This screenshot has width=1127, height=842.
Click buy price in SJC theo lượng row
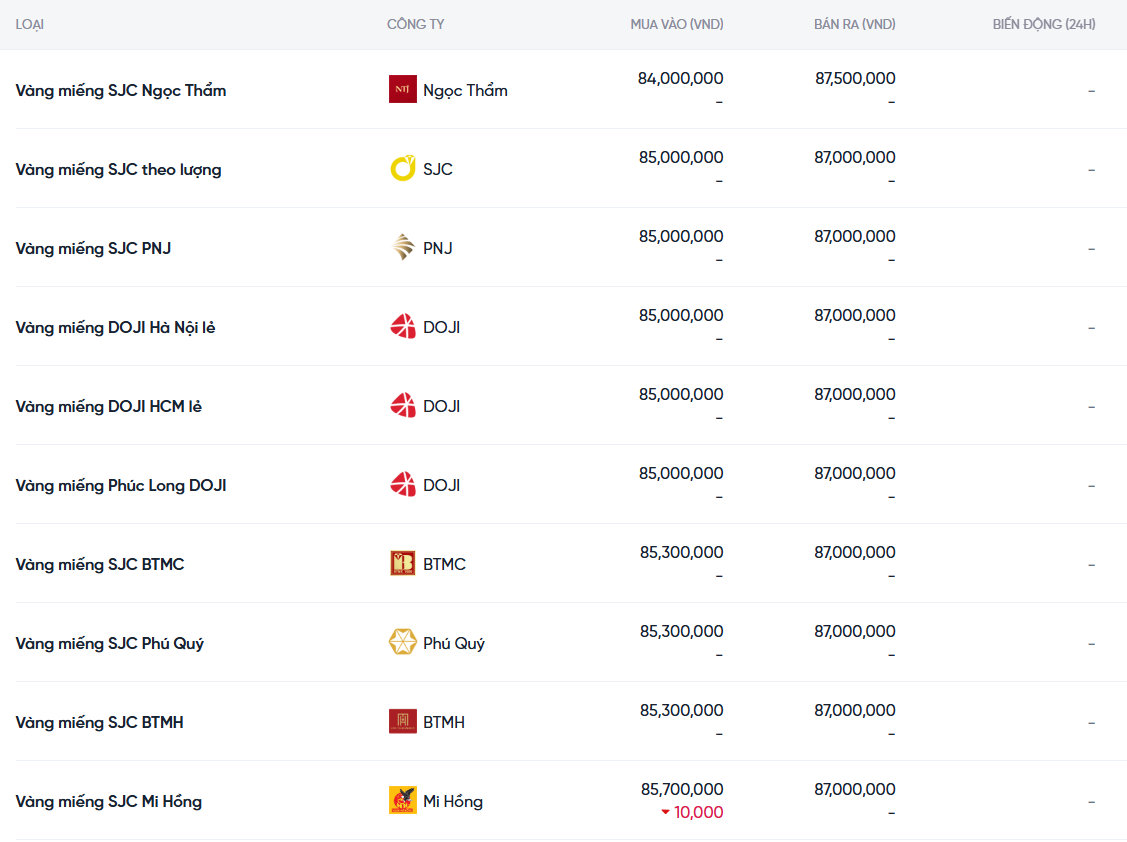point(681,157)
